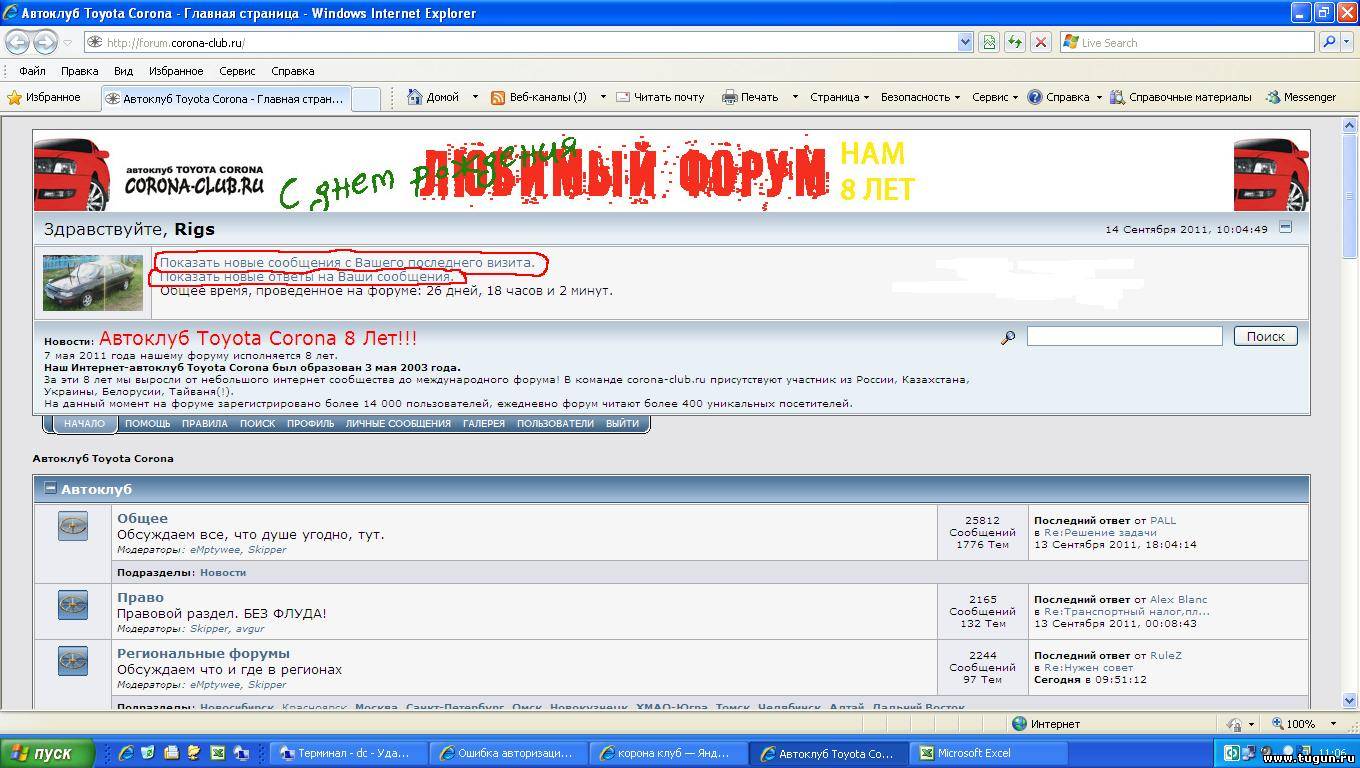
Task: Open the Региональные форумы board link
Action: [203, 653]
